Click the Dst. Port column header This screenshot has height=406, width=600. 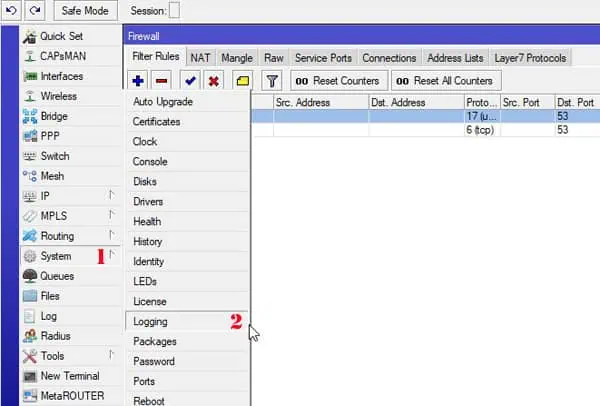[577, 102]
